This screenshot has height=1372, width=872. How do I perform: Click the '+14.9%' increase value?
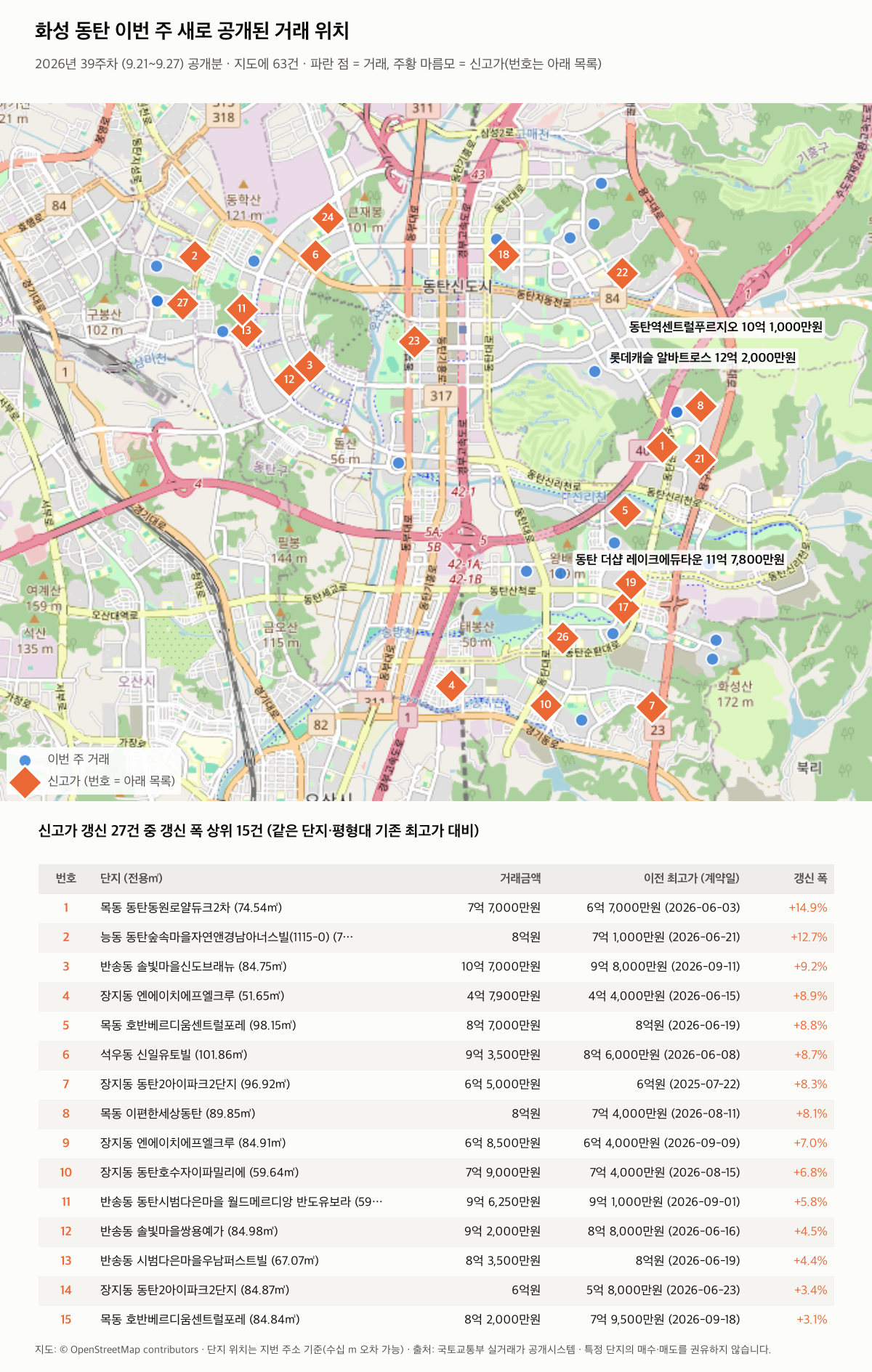pyautogui.click(x=808, y=908)
